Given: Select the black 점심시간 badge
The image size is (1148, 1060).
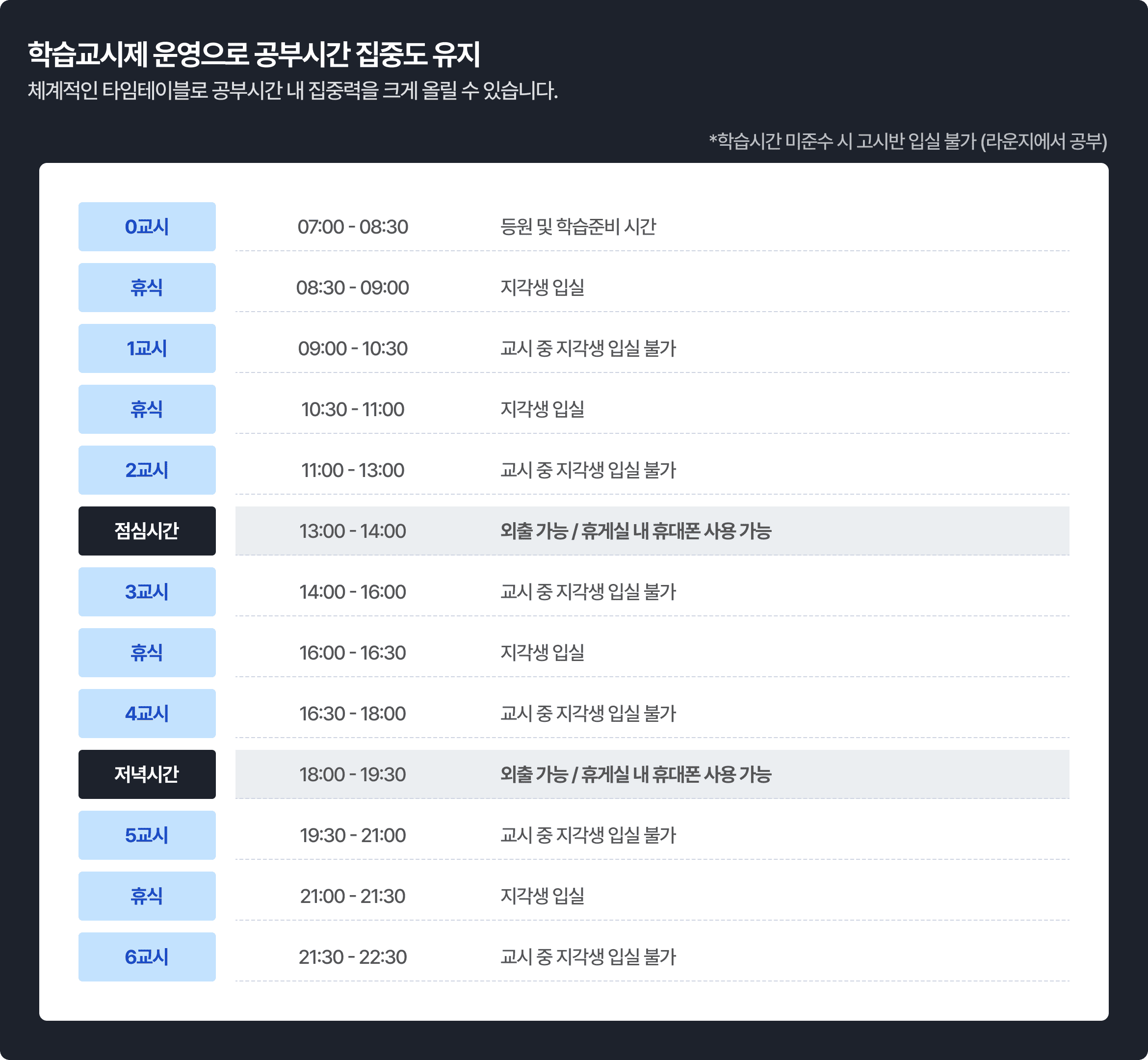Looking at the screenshot, I should pos(147,530).
